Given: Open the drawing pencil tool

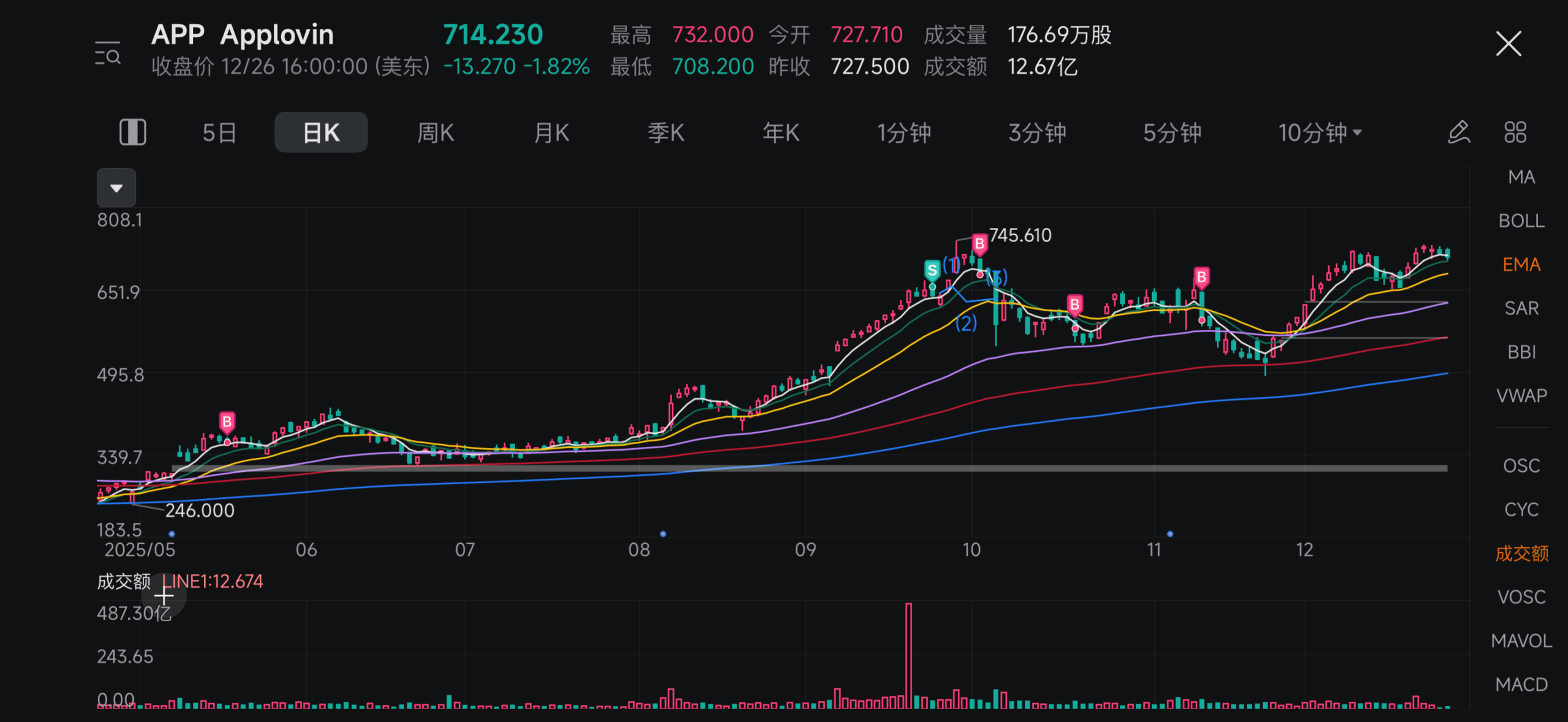Looking at the screenshot, I should point(1459,132).
